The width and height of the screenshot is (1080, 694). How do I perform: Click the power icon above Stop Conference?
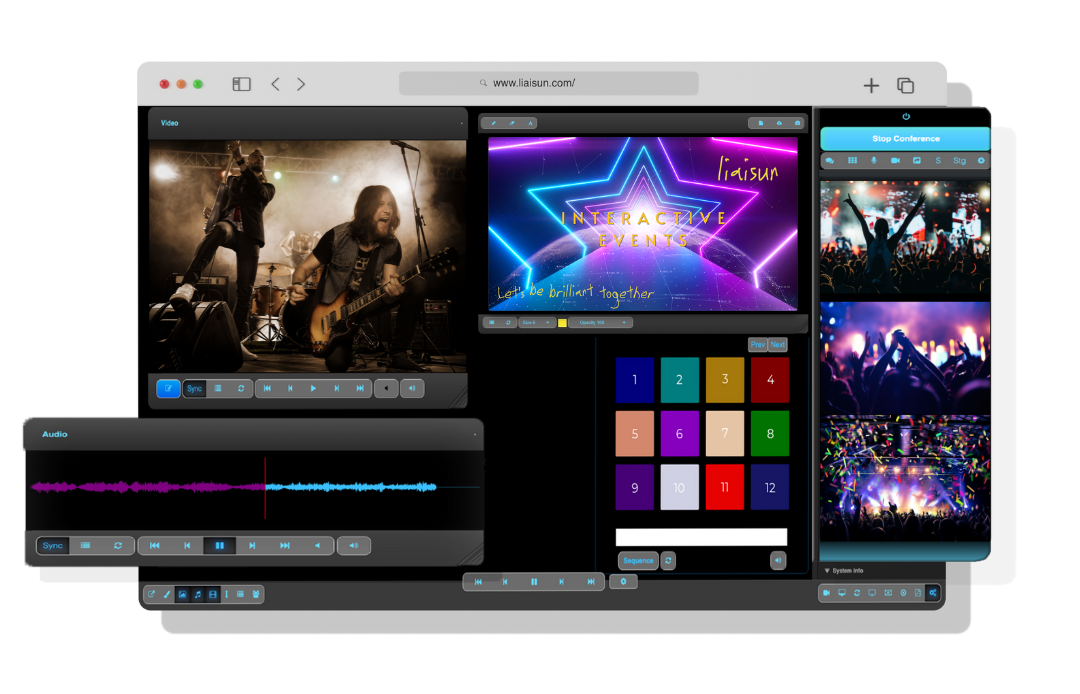pos(906,116)
